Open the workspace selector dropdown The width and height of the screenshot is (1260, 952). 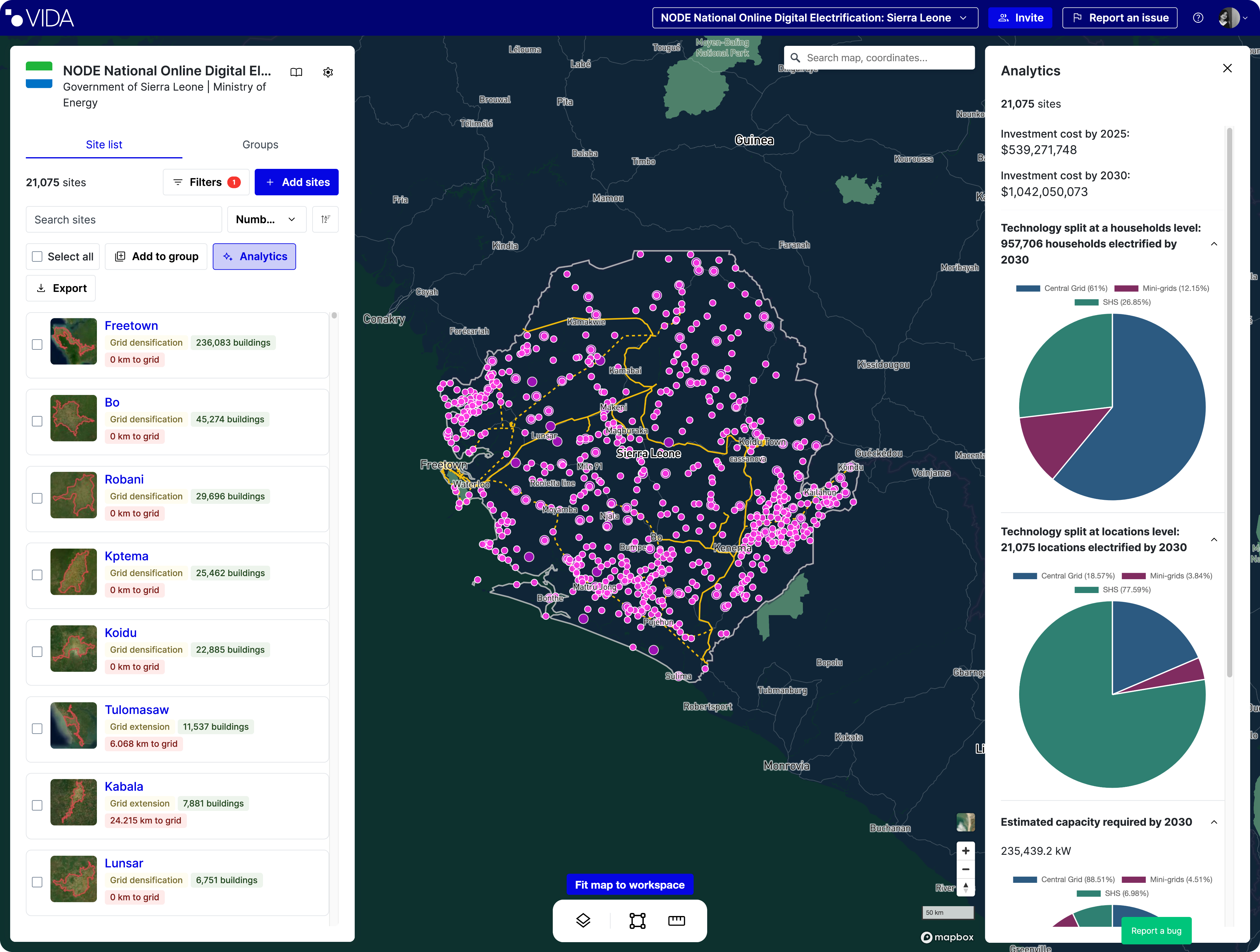click(815, 18)
